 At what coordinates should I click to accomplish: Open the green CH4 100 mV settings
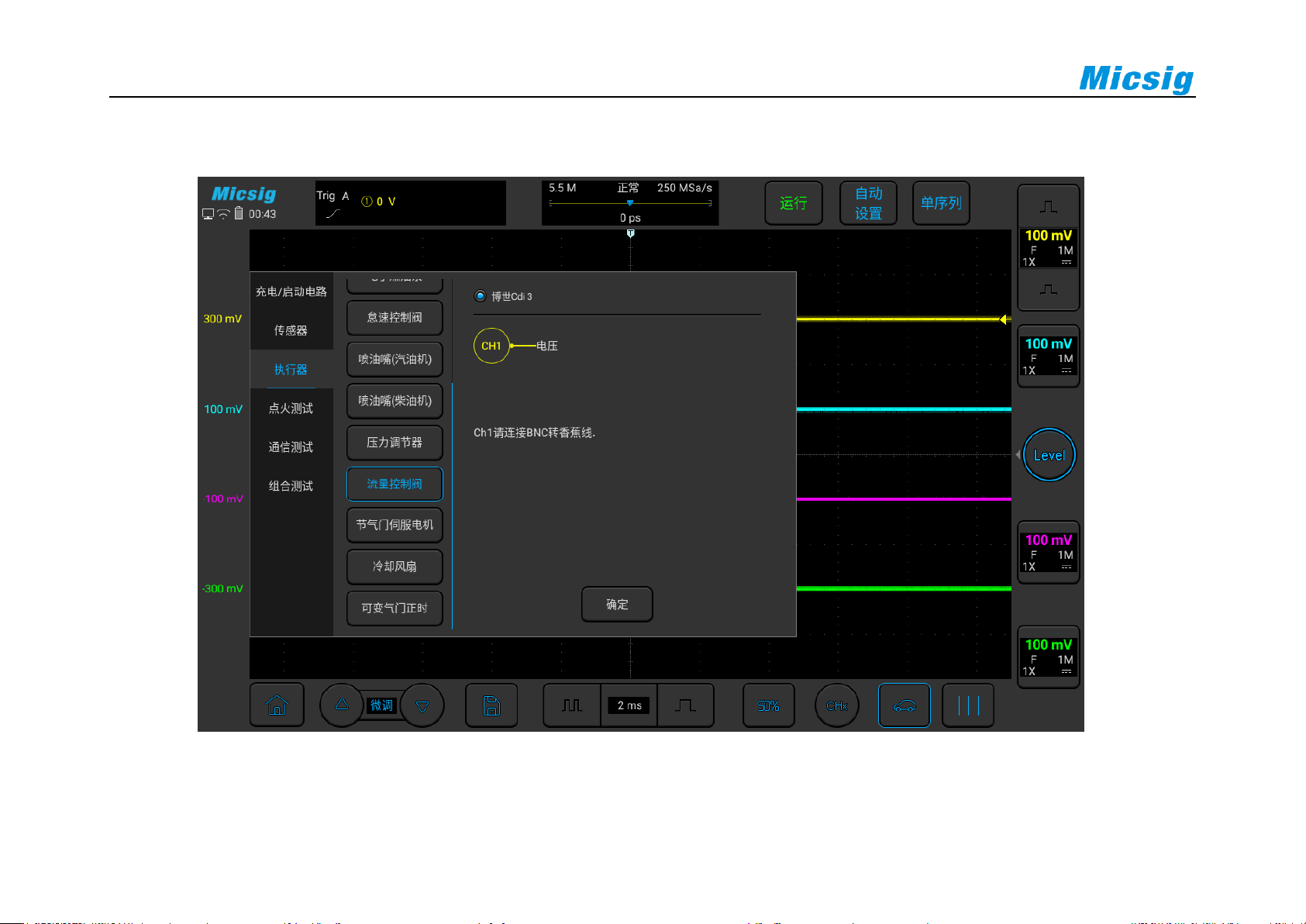coord(1049,657)
